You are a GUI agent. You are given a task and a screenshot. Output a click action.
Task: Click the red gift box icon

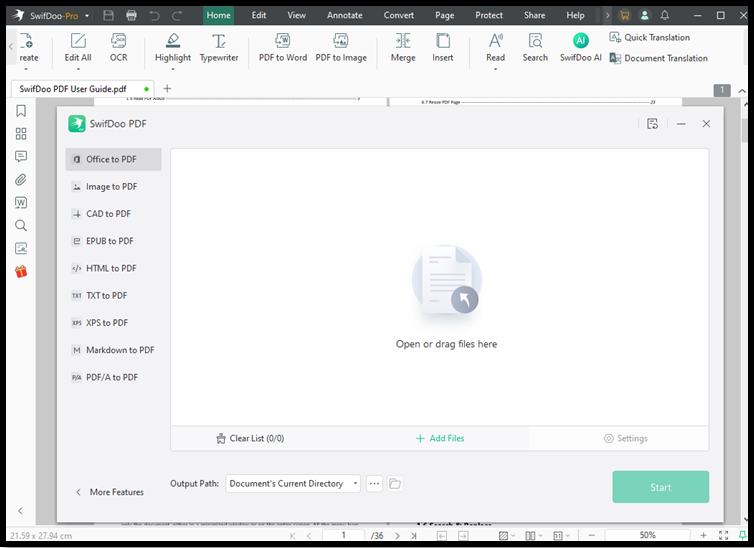21,272
